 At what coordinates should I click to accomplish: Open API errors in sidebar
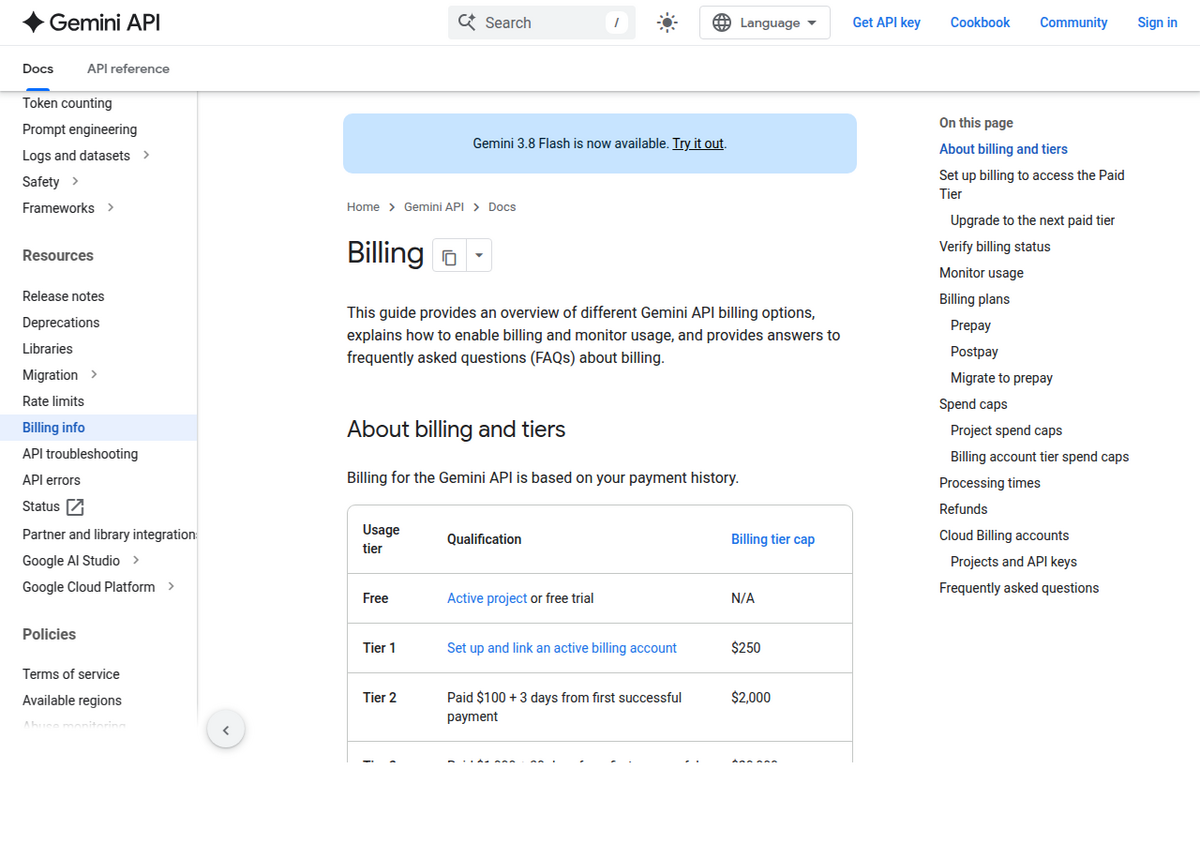51,480
